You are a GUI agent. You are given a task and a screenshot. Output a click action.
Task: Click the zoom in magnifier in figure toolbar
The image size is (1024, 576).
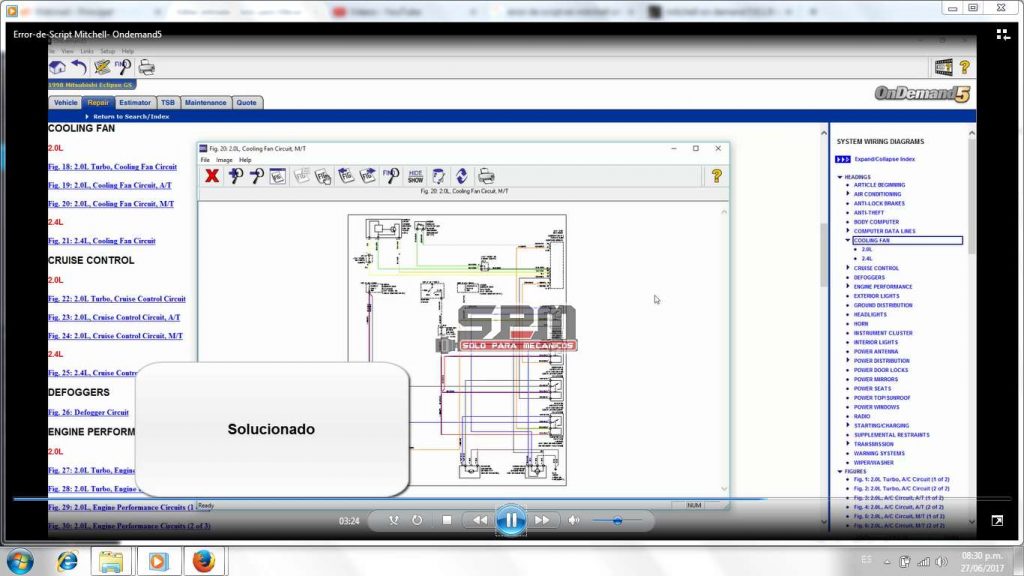[236, 176]
